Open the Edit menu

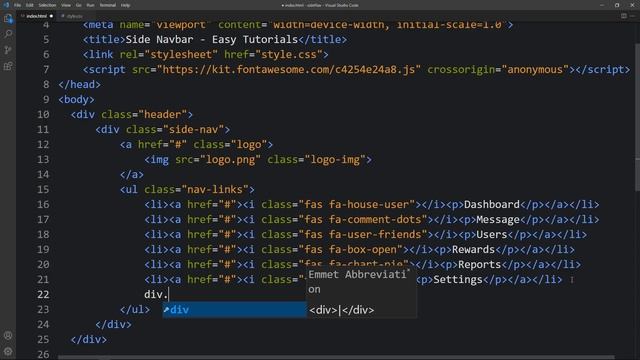(x=30, y=5)
